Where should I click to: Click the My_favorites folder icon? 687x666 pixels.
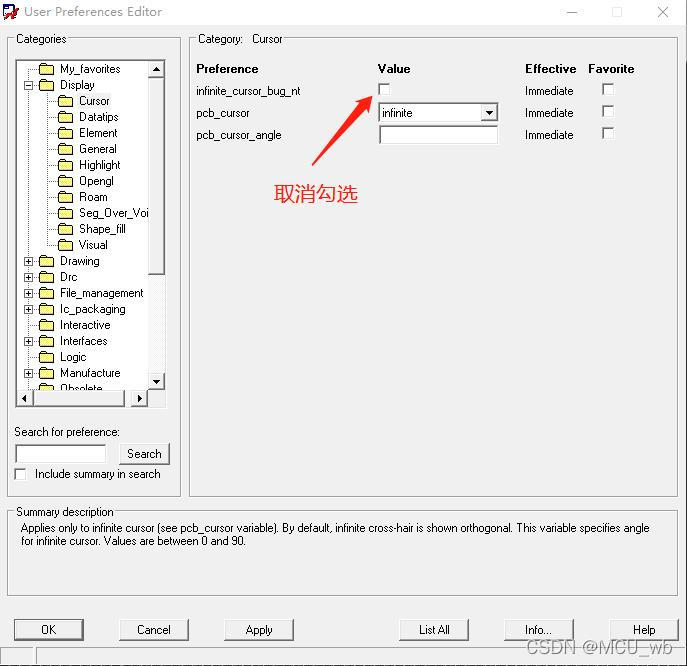[x=46, y=69]
